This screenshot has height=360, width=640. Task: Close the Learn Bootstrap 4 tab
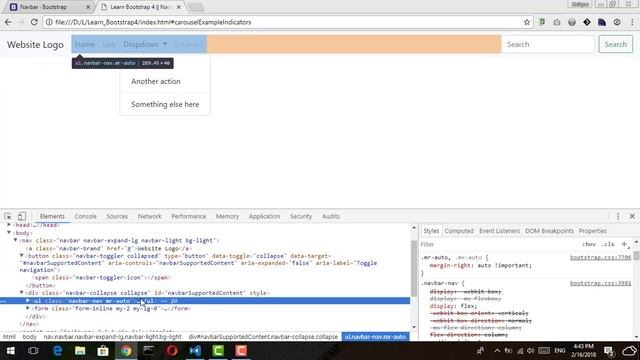(179, 7)
